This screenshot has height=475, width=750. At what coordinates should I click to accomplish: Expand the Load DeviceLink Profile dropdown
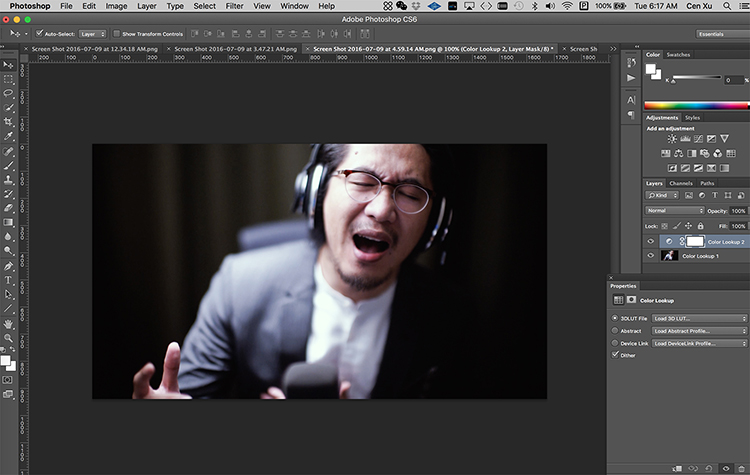[x=699, y=343]
